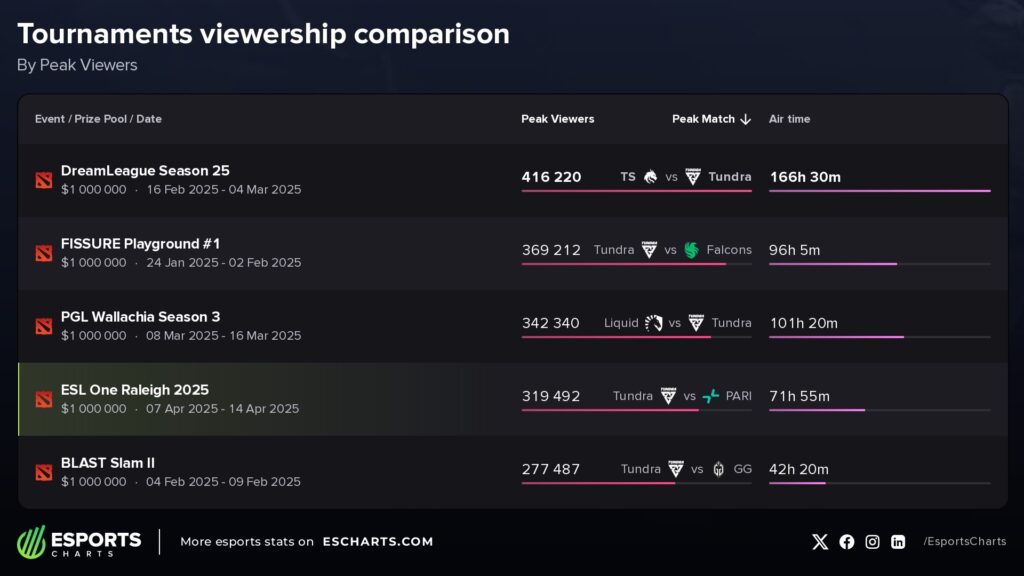Open the LinkedIn icon in footer
This screenshot has width=1024, height=576.
click(x=898, y=541)
